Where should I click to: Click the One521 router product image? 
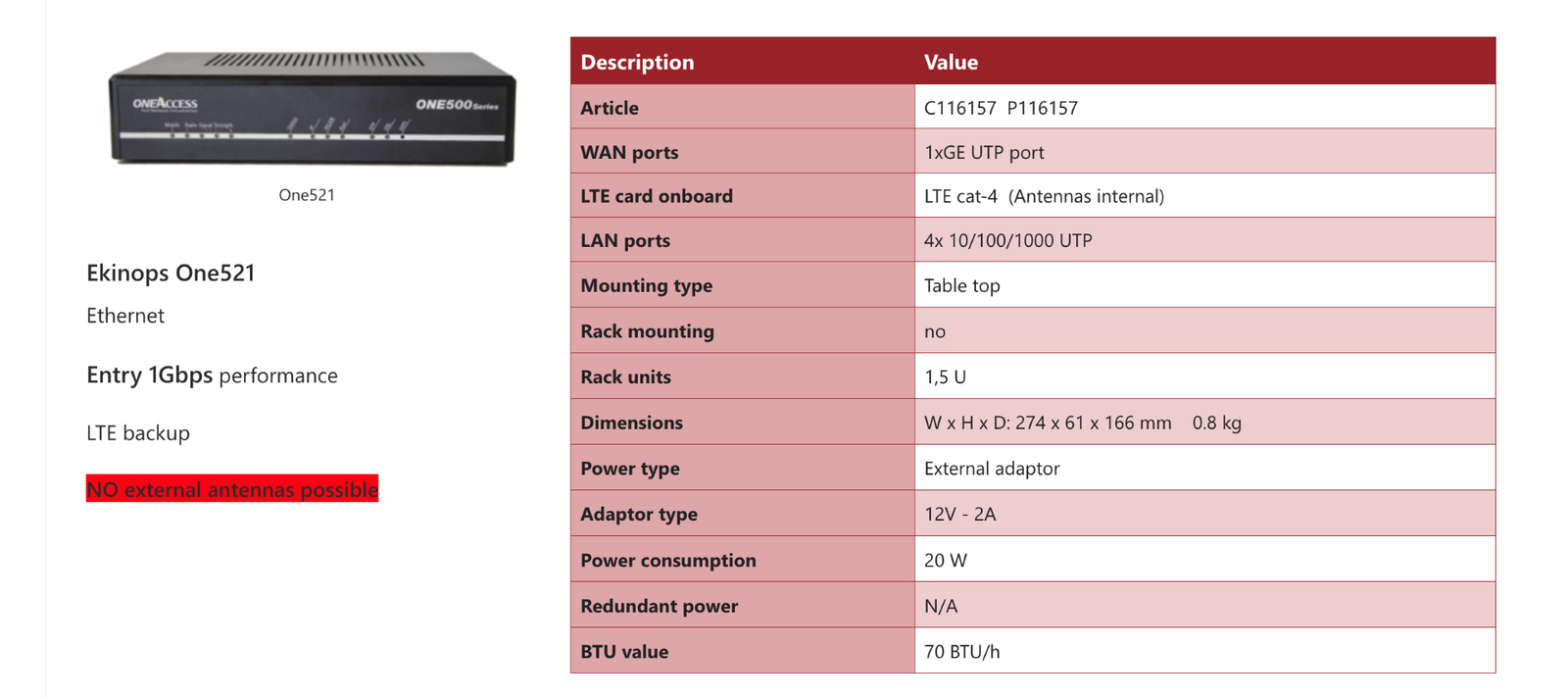[312, 108]
